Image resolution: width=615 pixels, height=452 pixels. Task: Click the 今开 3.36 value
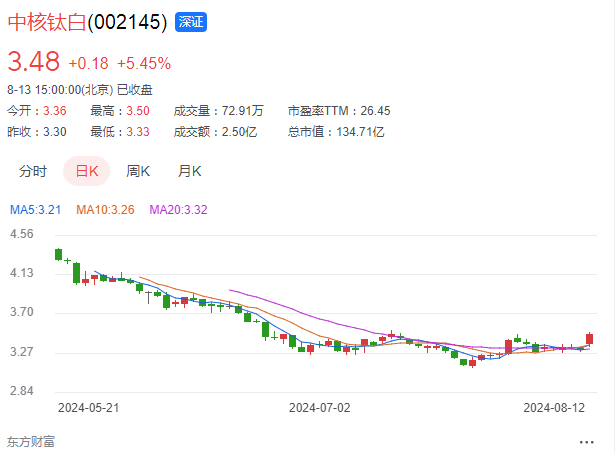(x=55, y=111)
